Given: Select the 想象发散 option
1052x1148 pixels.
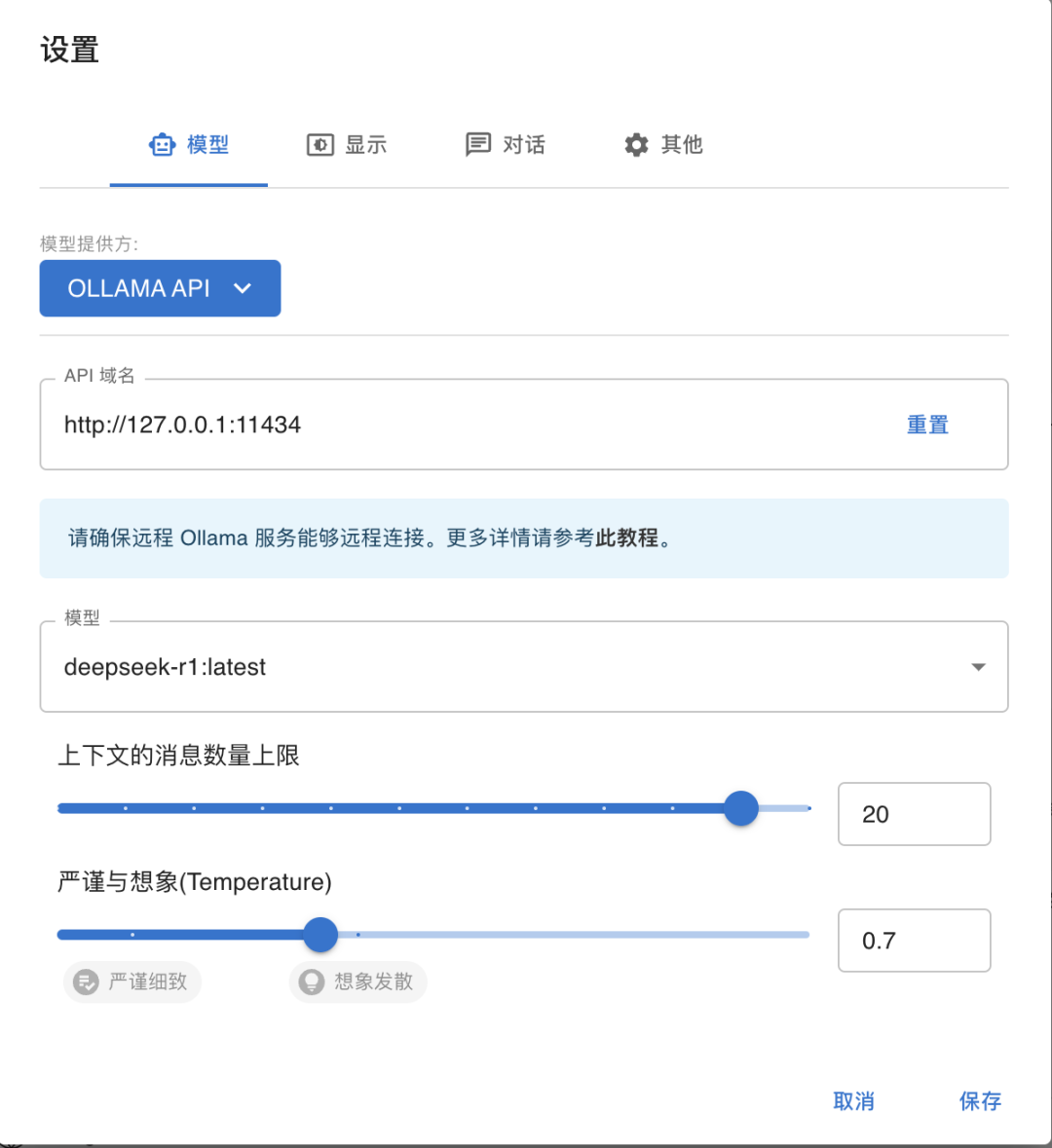Looking at the screenshot, I should click(x=357, y=981).
